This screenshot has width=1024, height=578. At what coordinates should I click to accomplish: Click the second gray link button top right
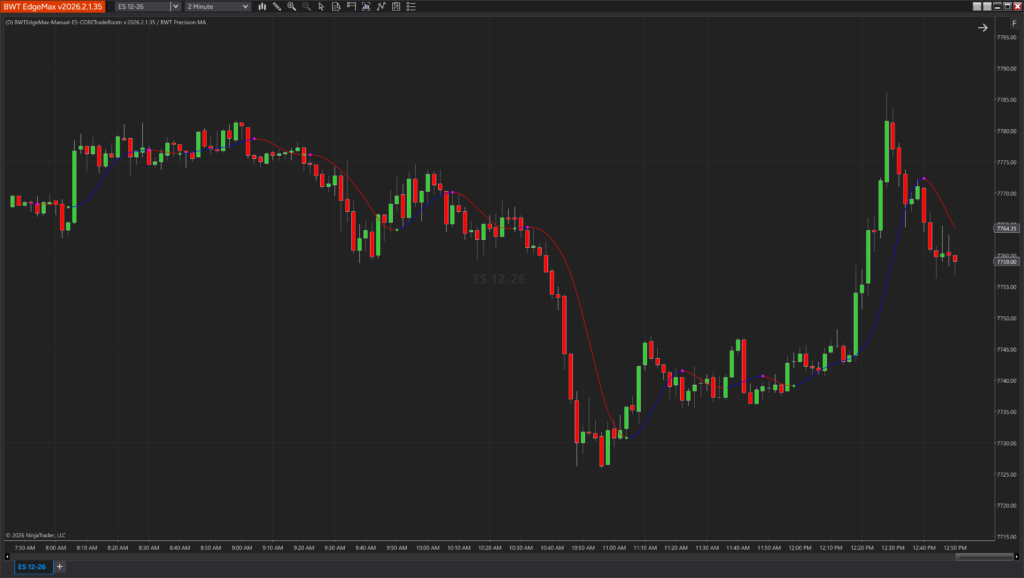[x=987, y=7]
